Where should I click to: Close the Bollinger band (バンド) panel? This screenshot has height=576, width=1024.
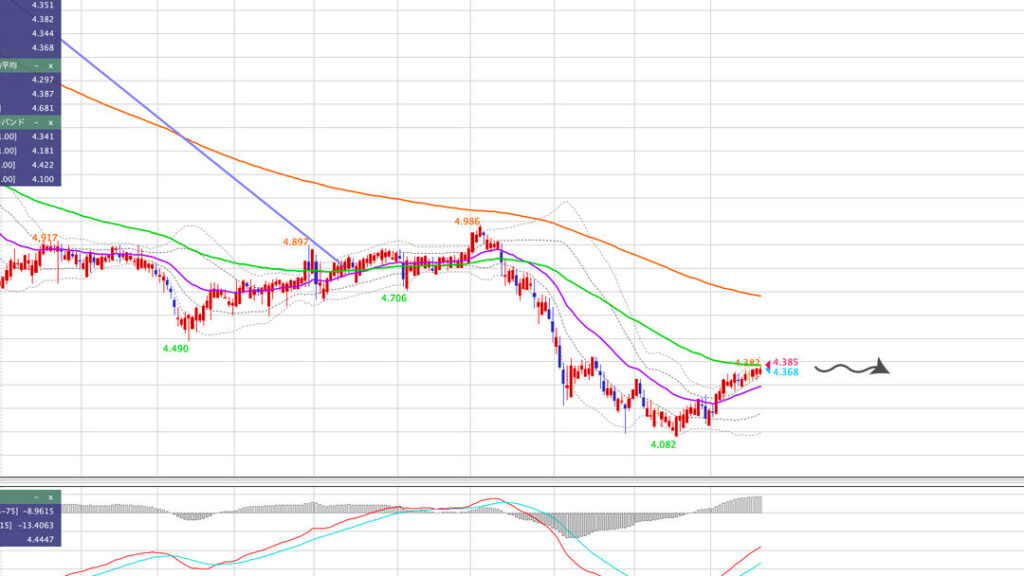pos(50,122)
